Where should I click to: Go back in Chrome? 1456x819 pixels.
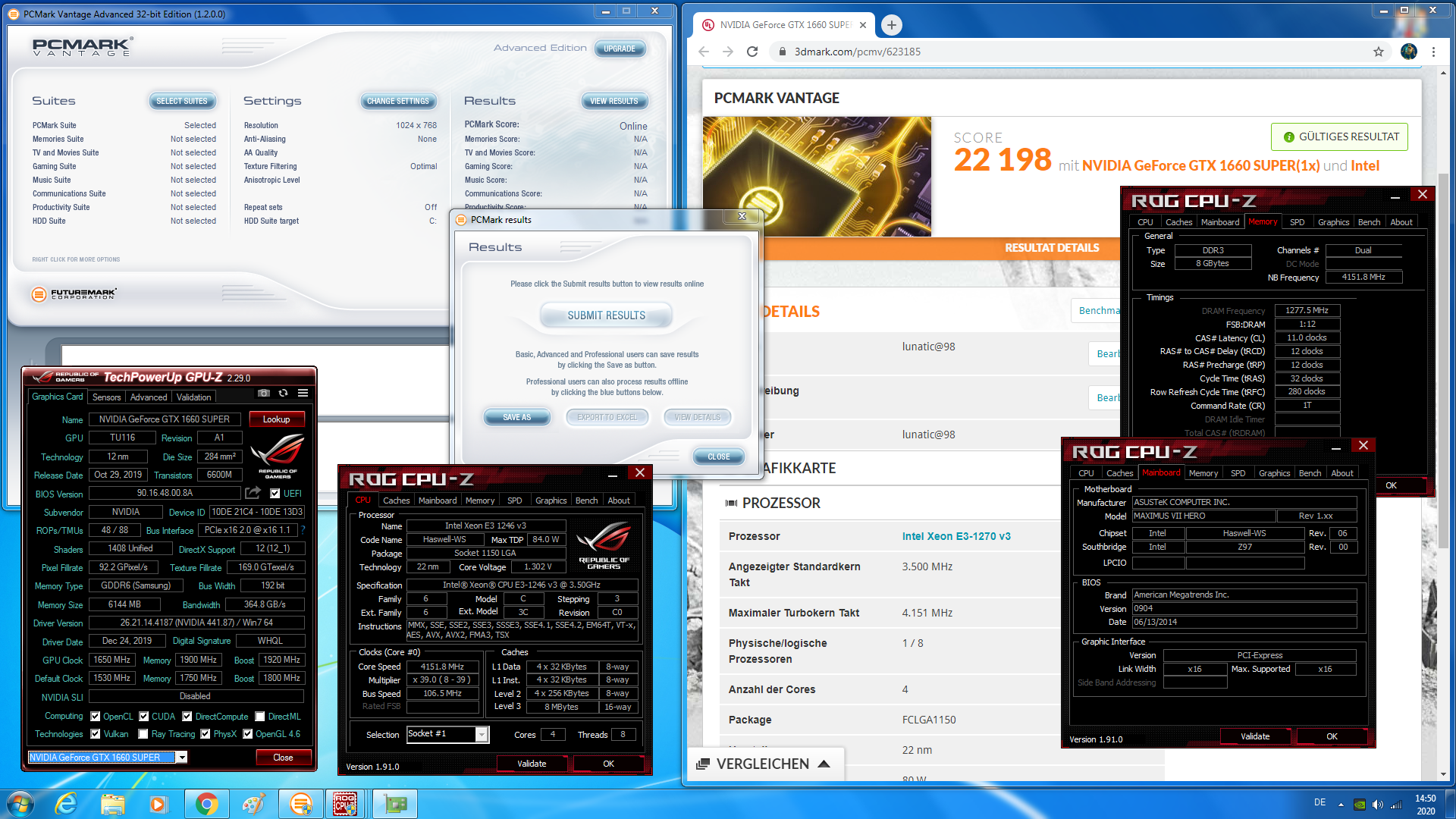pyautogui.click(x=704, y=52)
